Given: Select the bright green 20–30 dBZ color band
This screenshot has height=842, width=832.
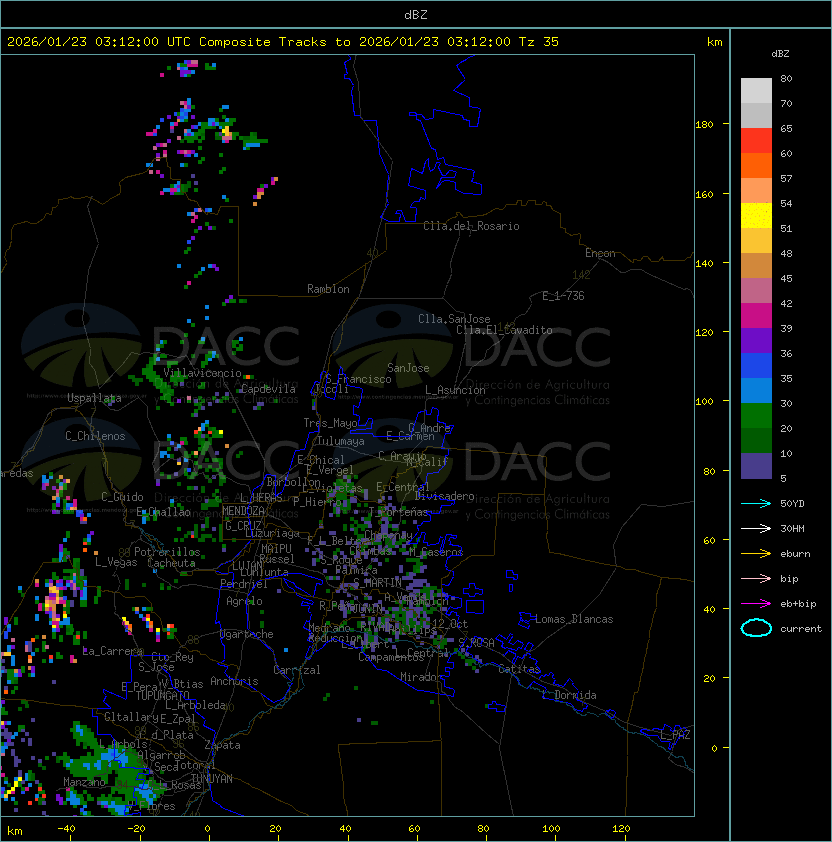Looking at the screenshot, I should click(756, 416).
